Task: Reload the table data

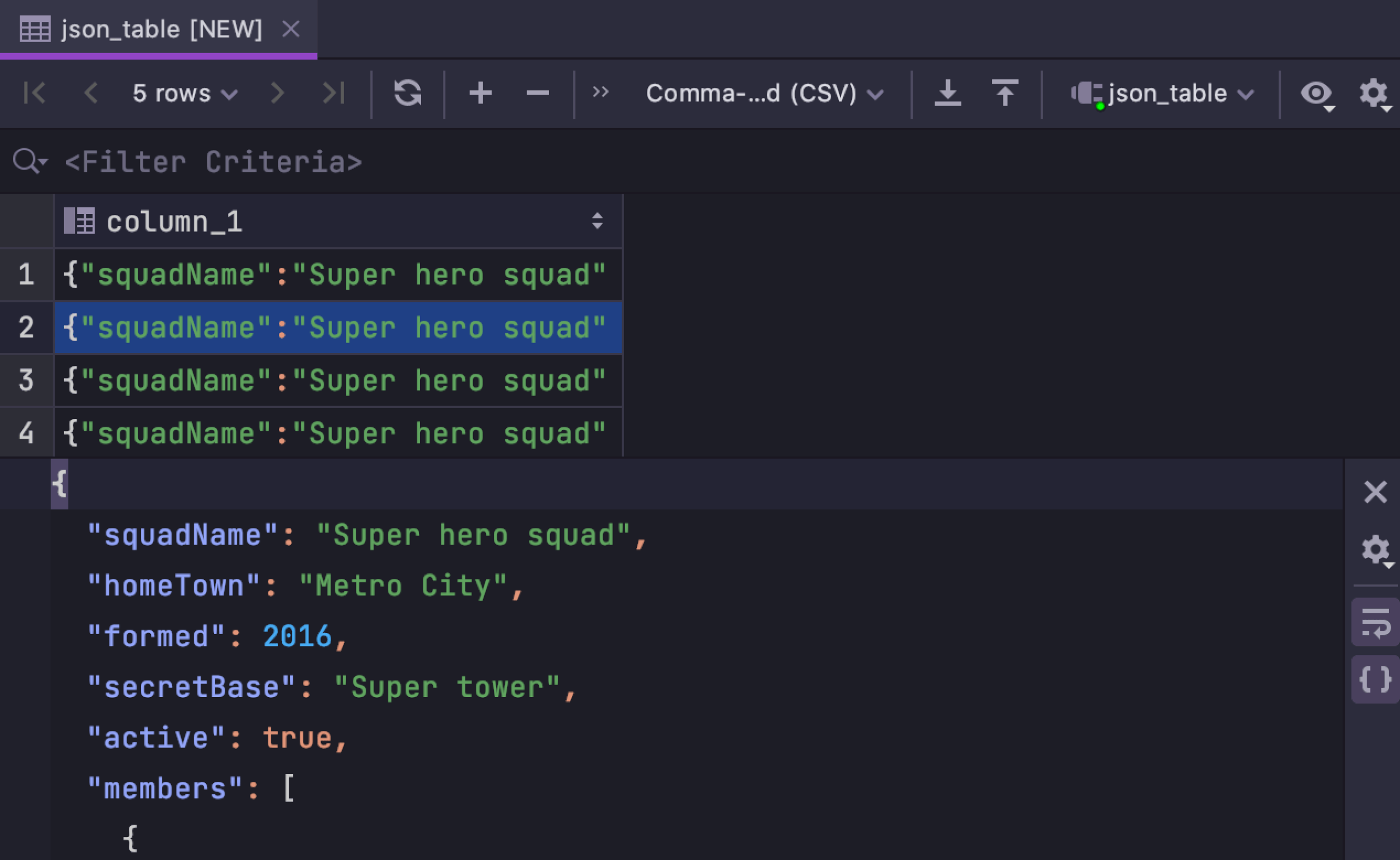Action: 407,94
